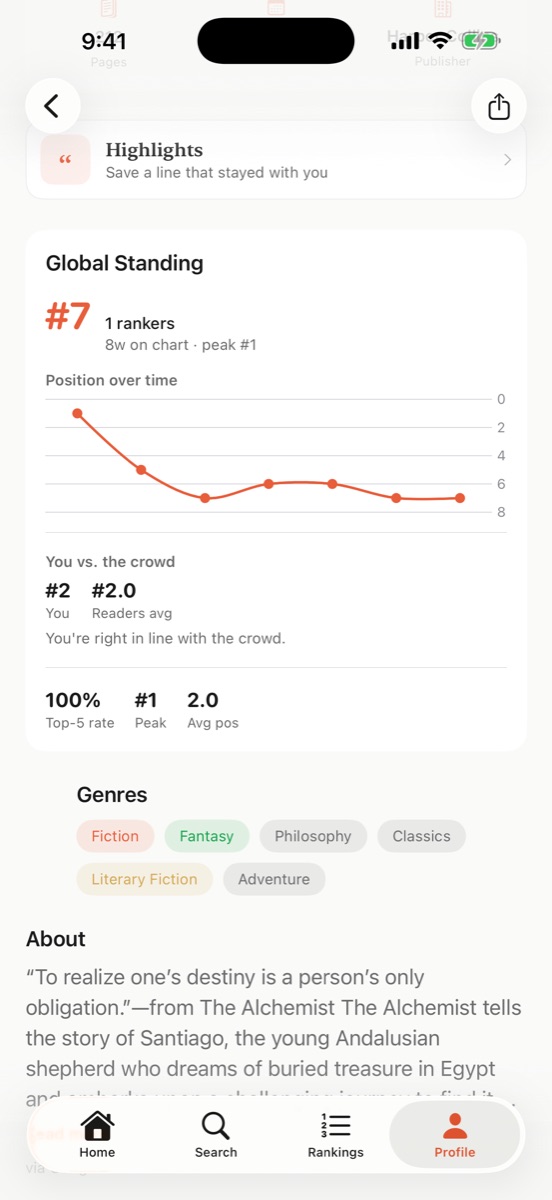
Task: Click last data point on position chart
Action: click(x=460, y=498)
